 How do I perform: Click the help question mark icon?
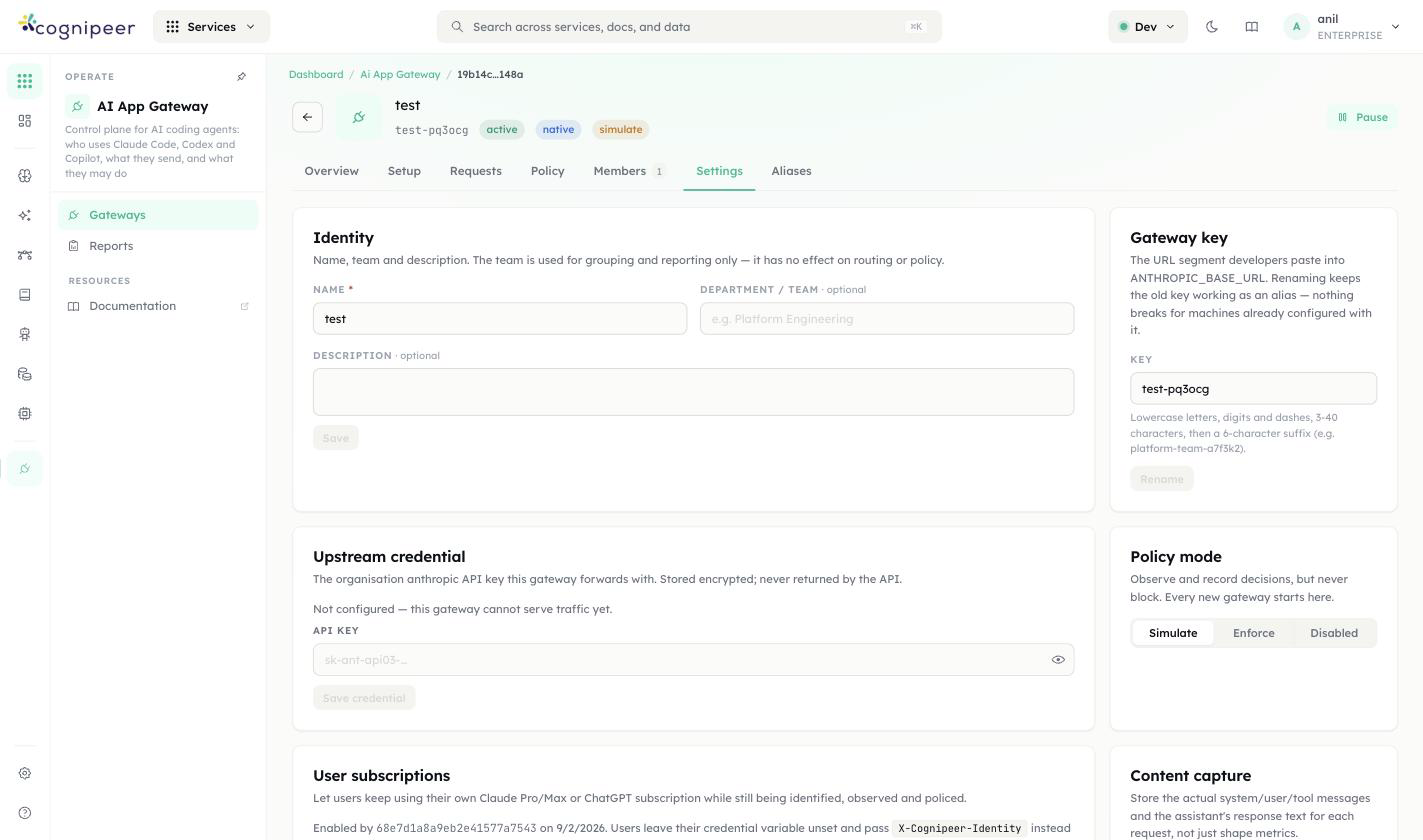pos(25,813)
